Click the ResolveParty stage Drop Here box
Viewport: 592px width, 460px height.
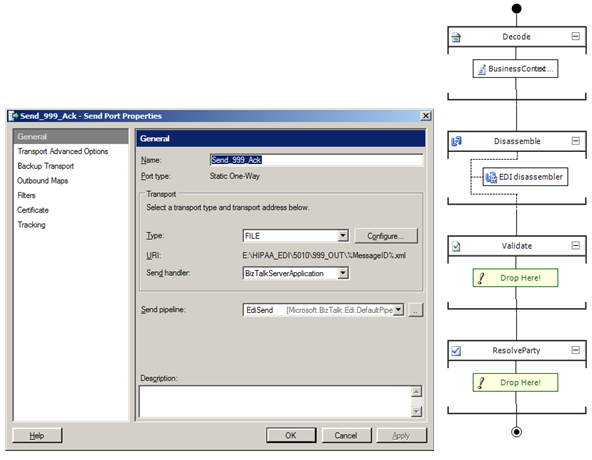[x=515, y=383]
